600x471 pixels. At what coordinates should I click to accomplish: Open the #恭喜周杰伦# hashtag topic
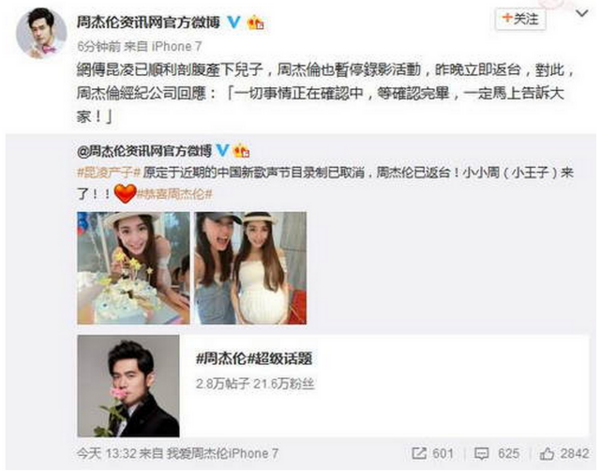pos(174,194)
